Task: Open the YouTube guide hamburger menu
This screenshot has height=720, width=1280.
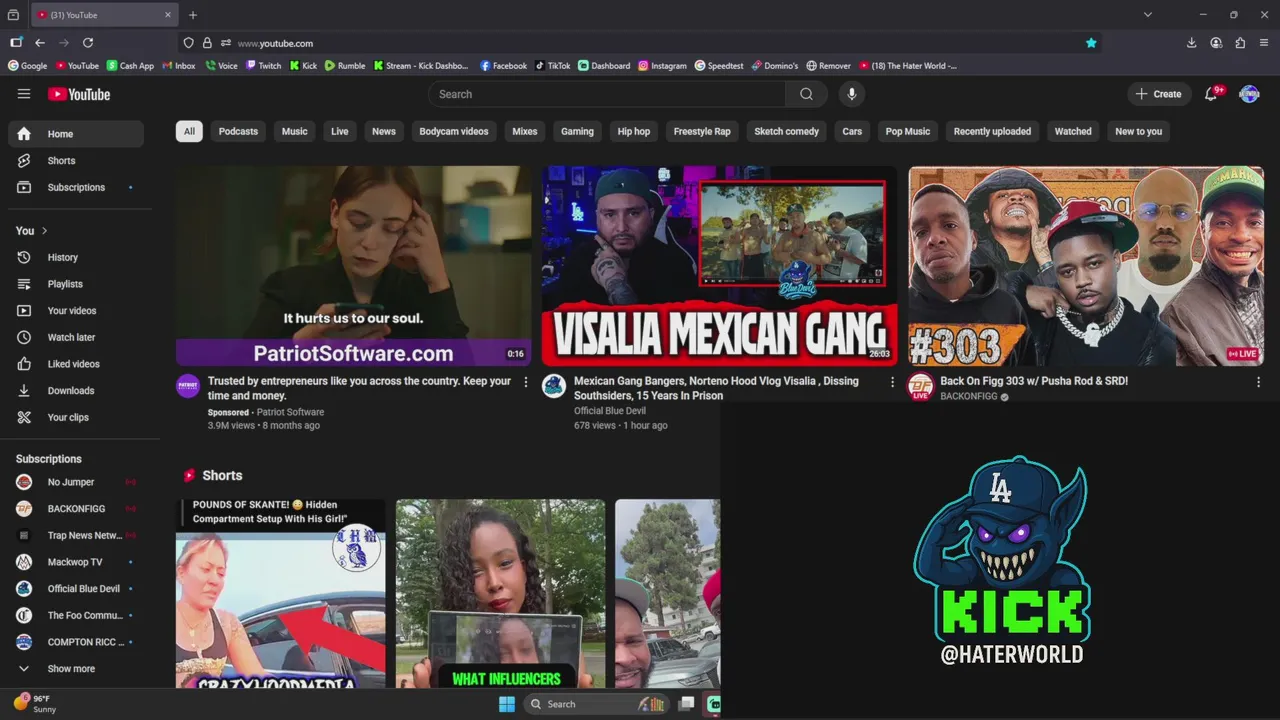Action: (24, 94)
